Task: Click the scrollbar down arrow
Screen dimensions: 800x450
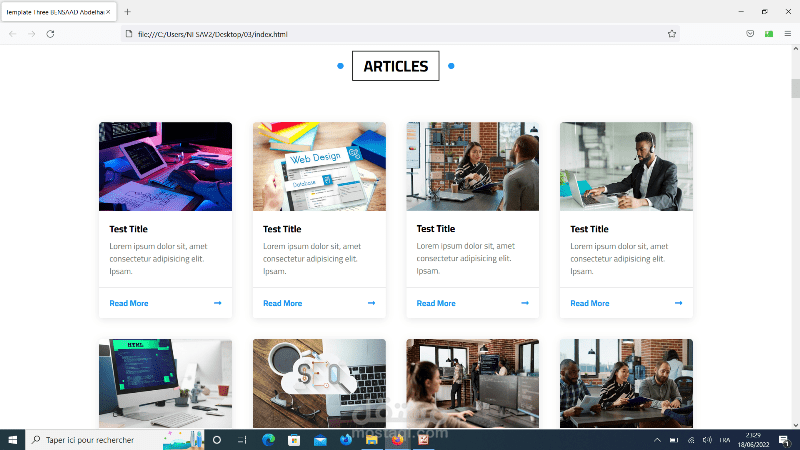Action: pyautogui.click(x=795, y=425)
